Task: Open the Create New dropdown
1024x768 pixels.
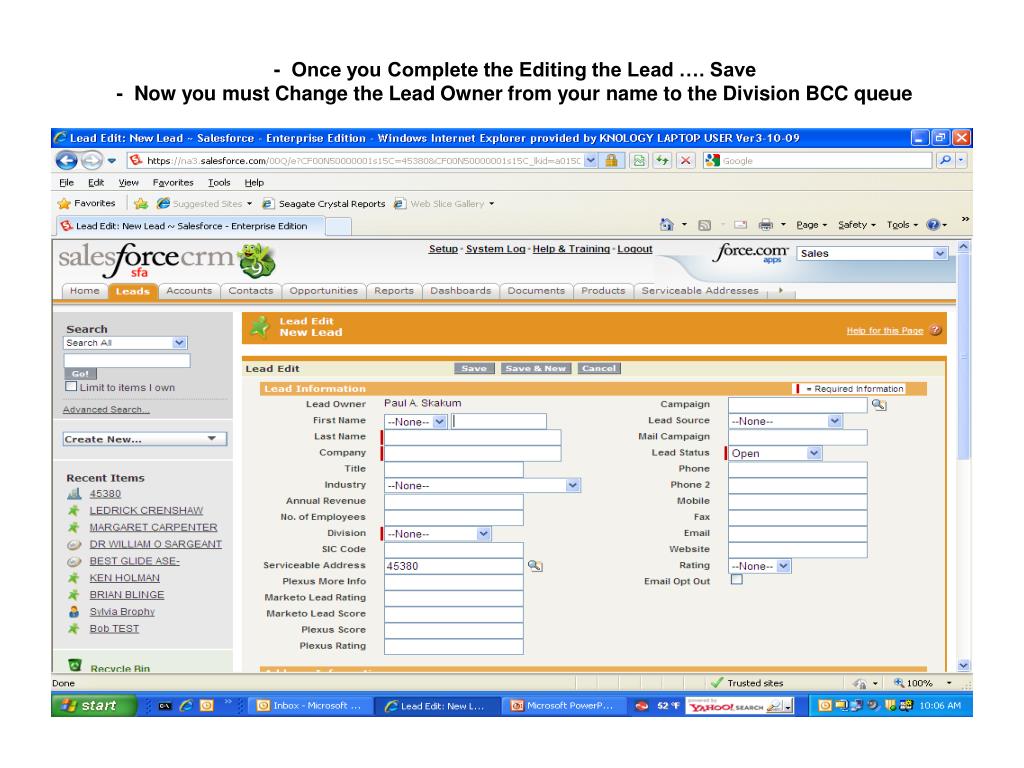Action: (145, 439)
